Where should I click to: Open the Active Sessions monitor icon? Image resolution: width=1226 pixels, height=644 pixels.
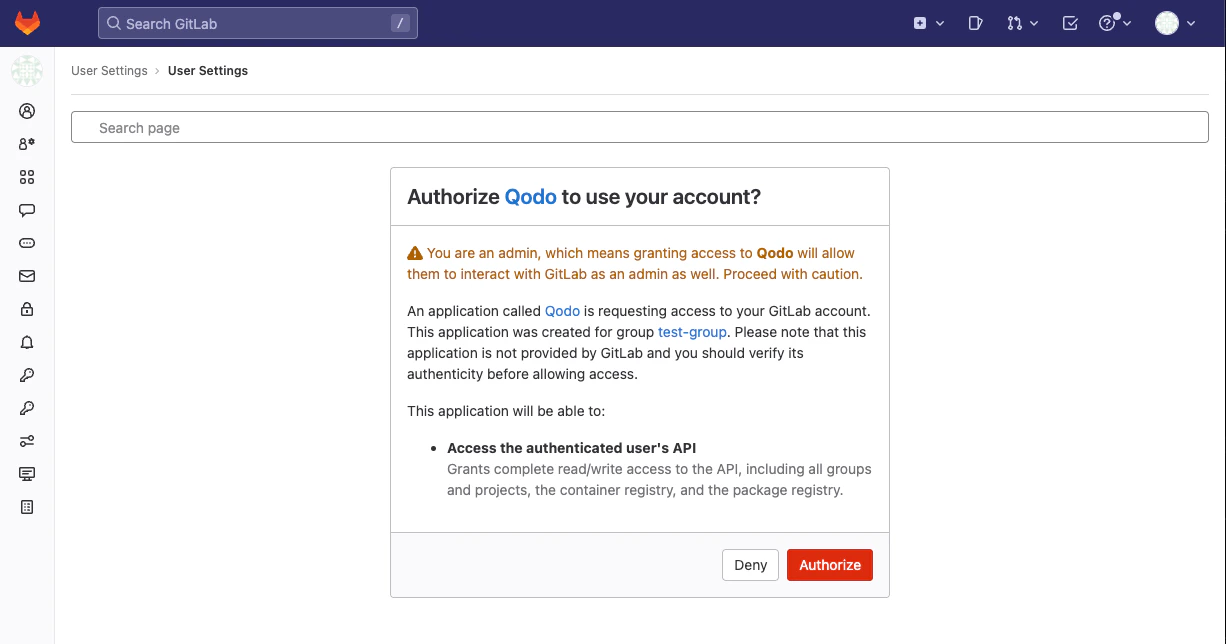click(x=27, y=474)
